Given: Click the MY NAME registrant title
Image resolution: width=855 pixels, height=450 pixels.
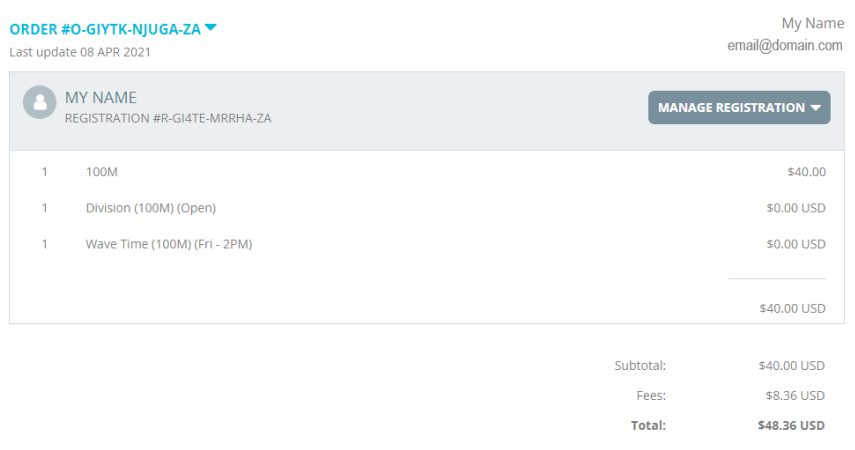Looking at the screenshot, I should [101, 98].
